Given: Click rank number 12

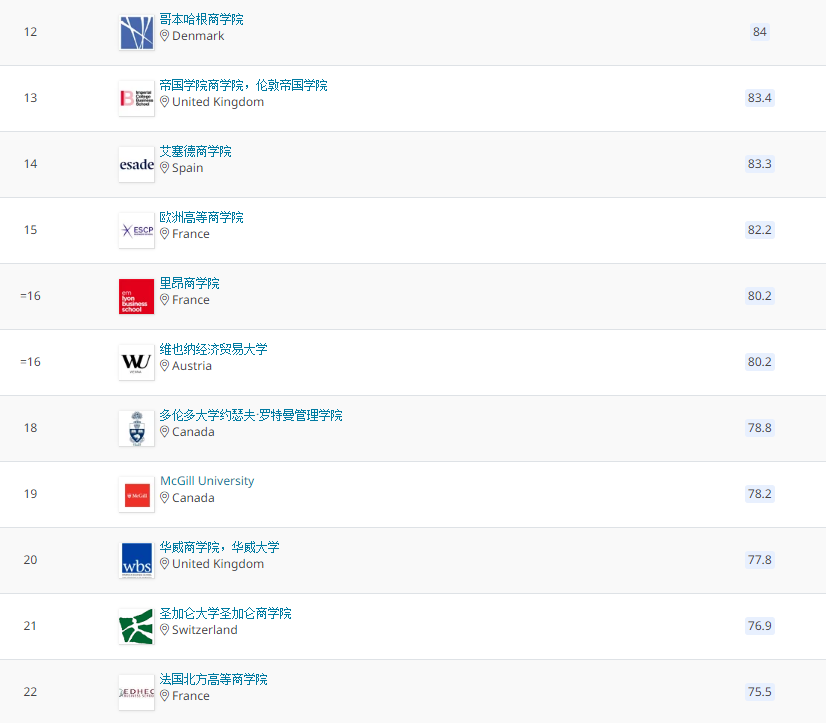Looking at the screenshot, I should coord(31,32).
